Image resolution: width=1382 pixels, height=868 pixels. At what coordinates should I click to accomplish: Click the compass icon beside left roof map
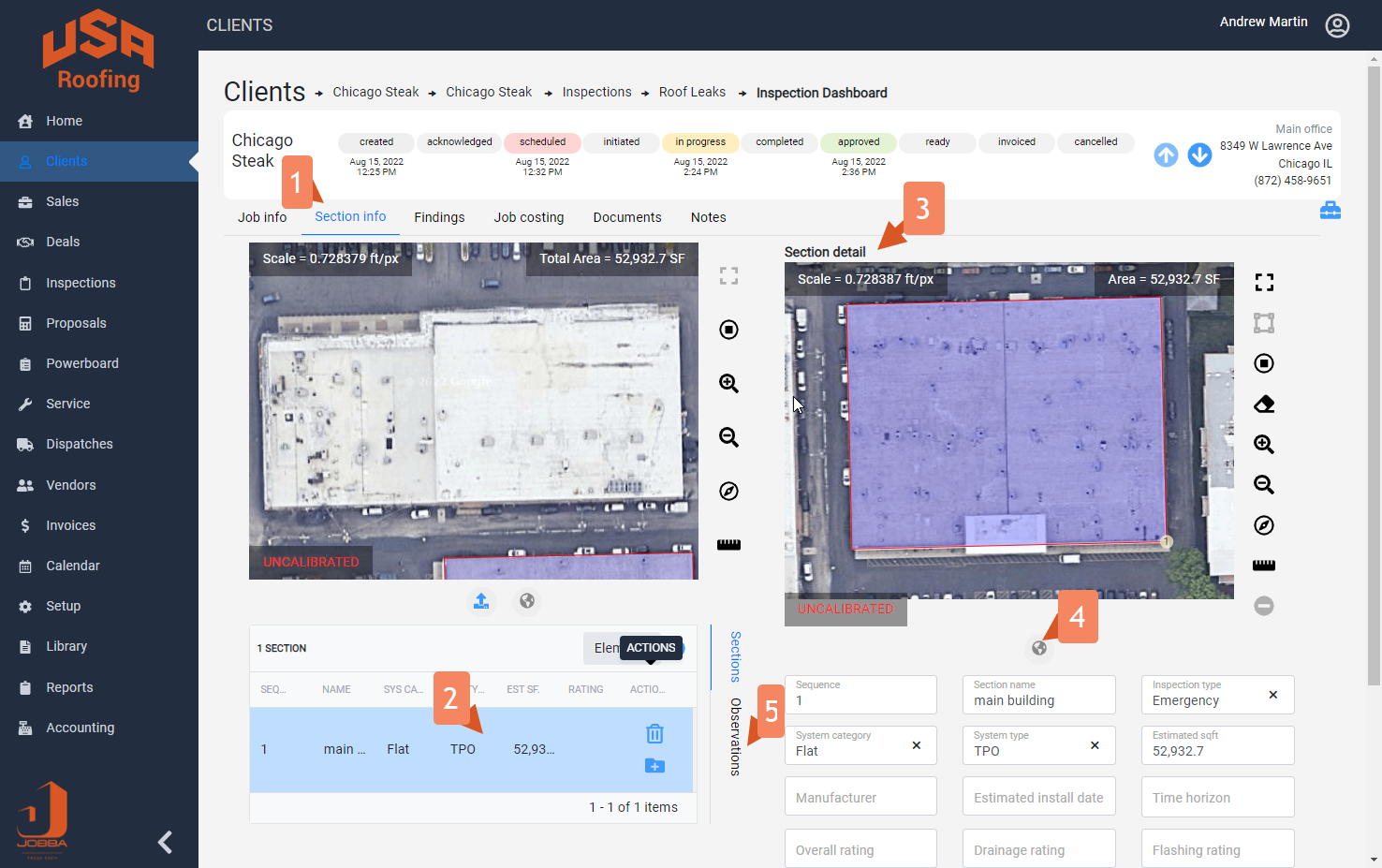[x=728, y=492]
